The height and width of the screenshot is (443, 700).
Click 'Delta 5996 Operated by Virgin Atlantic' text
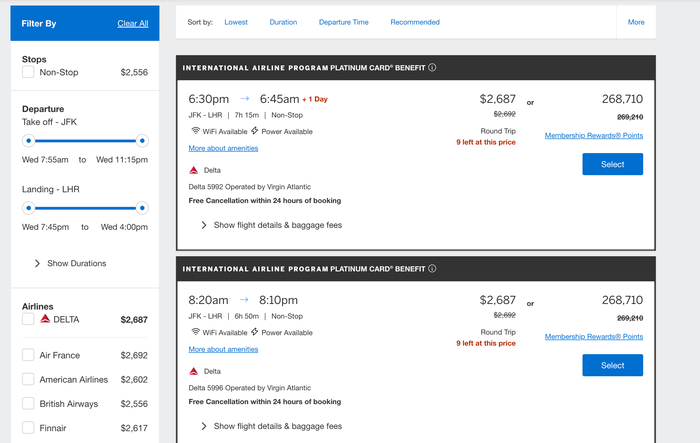pyautogui.click(x=250, y=388)
